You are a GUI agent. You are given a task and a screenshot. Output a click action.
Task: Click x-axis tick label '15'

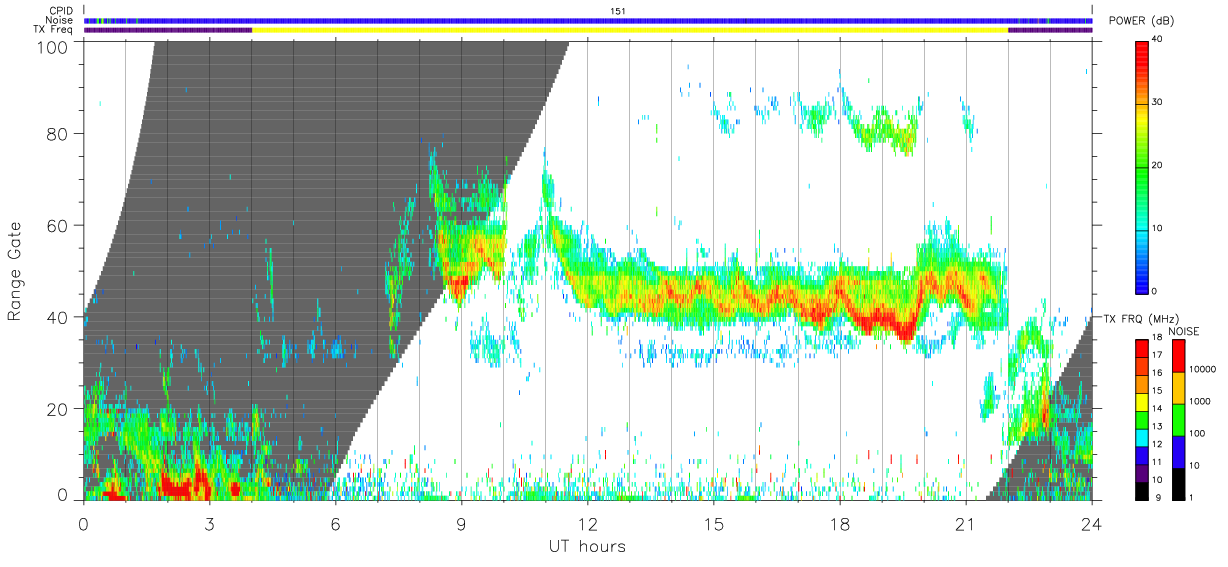pyautogui.click(x=714, y=524)
